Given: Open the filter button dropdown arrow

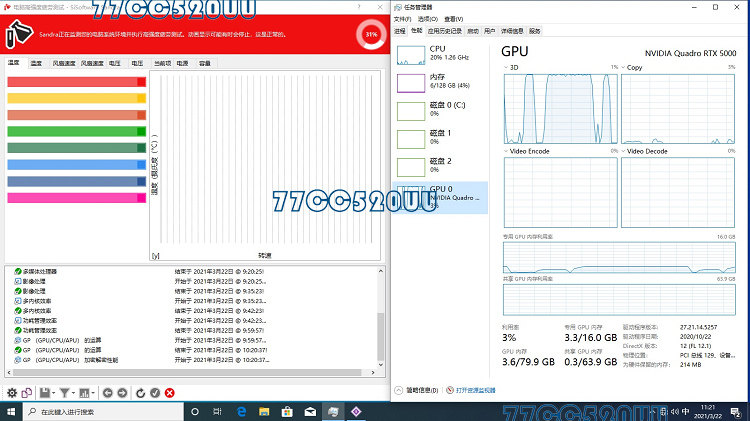Looking at the screenshot, I should pyautogui.click(x=73, y=393).
